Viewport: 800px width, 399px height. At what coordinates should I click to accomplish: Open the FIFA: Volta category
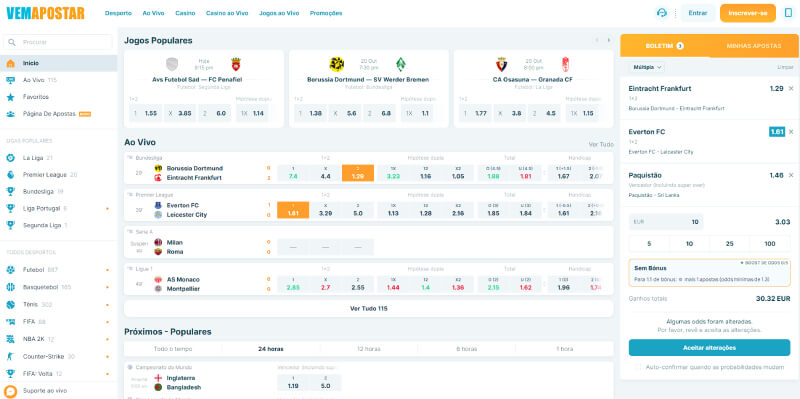(x=59, y=373)
